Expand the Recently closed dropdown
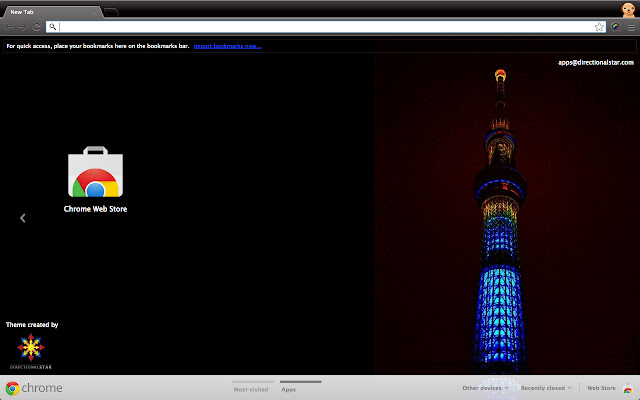The width and height of the screenshot is (640, 400). coord(547,388)
